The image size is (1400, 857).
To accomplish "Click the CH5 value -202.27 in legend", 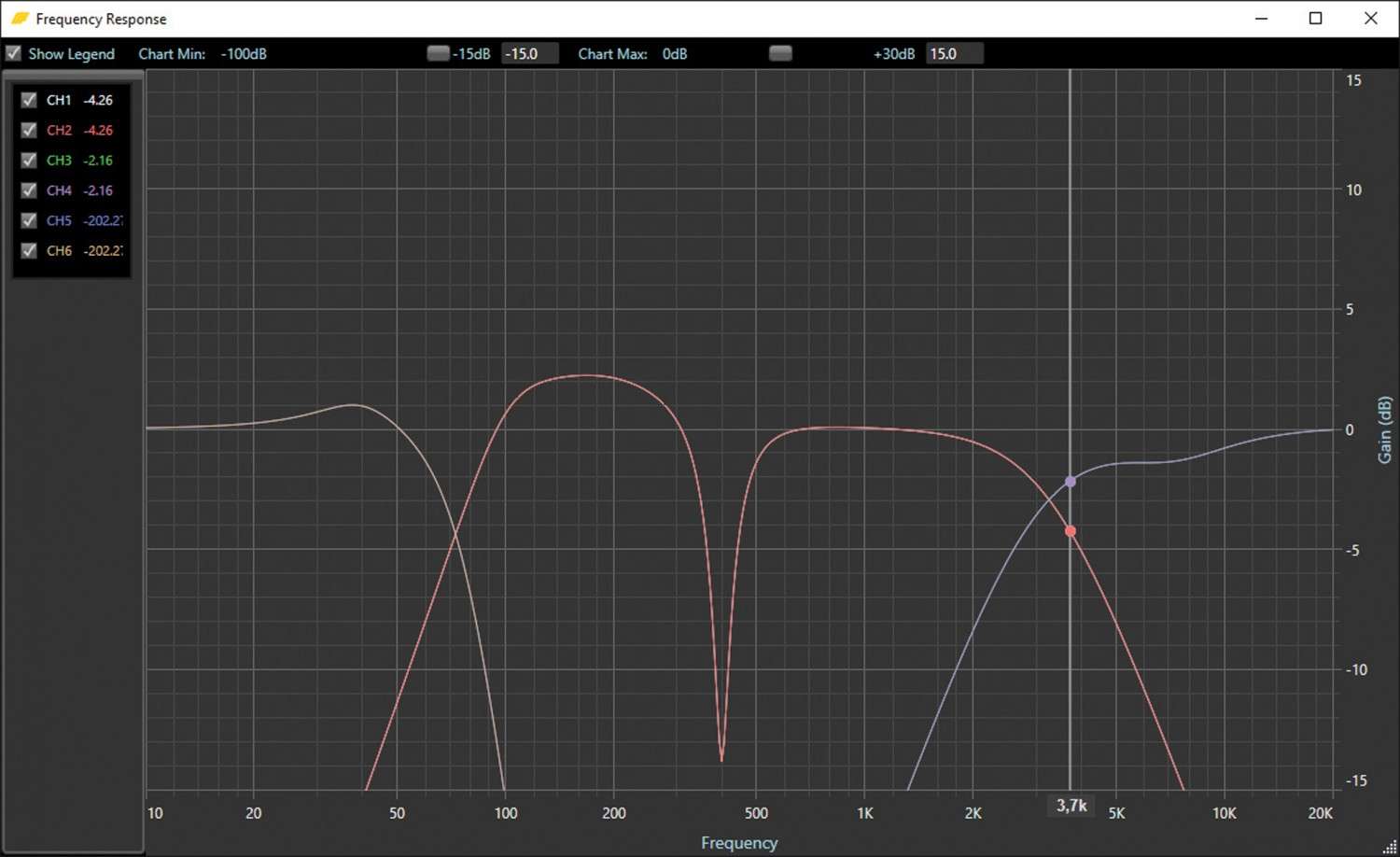I will pos(103,220).
